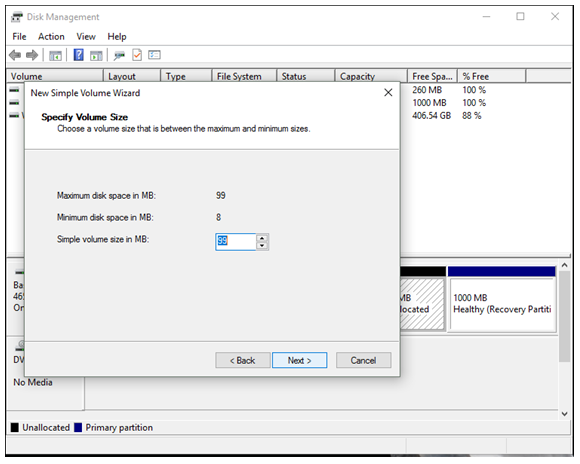580x464 pixels.
Task: Open the blue Help question-mark toolbar icon
Action: (x=78, y=55)
